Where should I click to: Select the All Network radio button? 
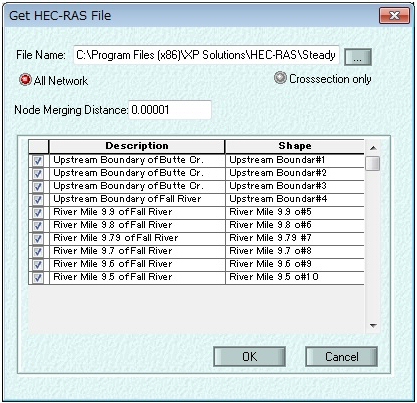point(25,80)
